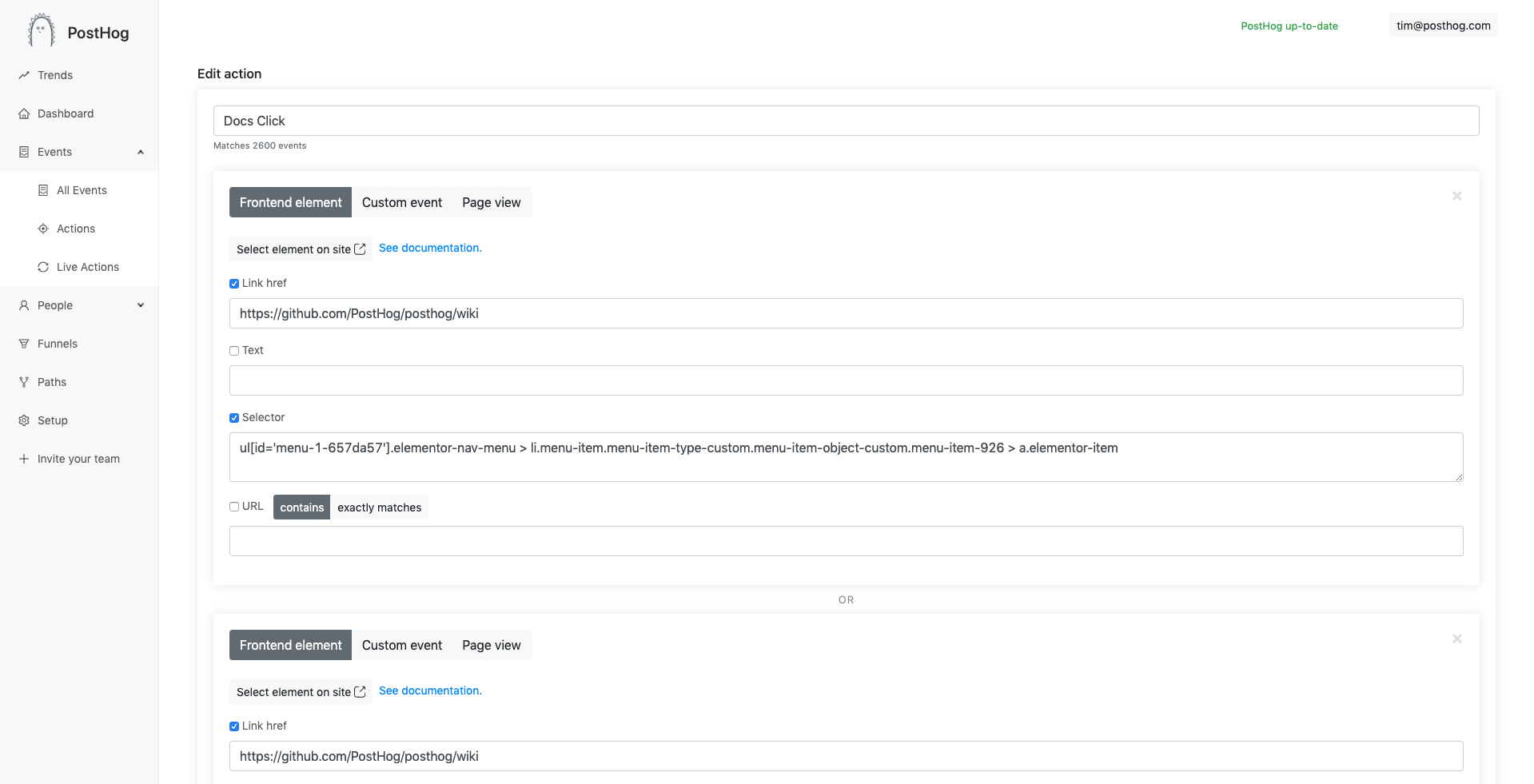Open the tim@posthog.com user menu
This screenshot has width=1534, height=784.
tap(1443, 26)
